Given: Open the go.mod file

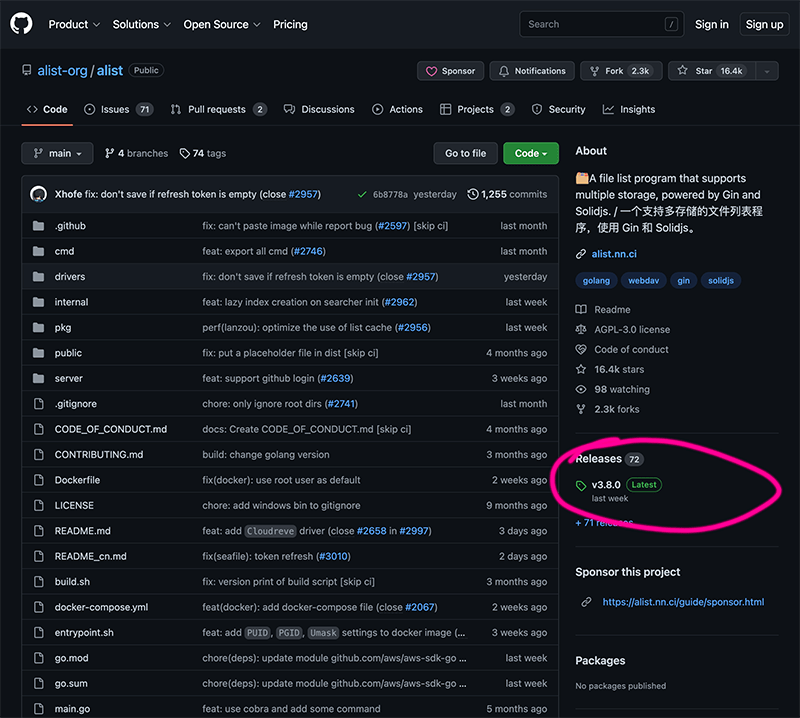Looking at the screenshot, I should tap(71, 658).
